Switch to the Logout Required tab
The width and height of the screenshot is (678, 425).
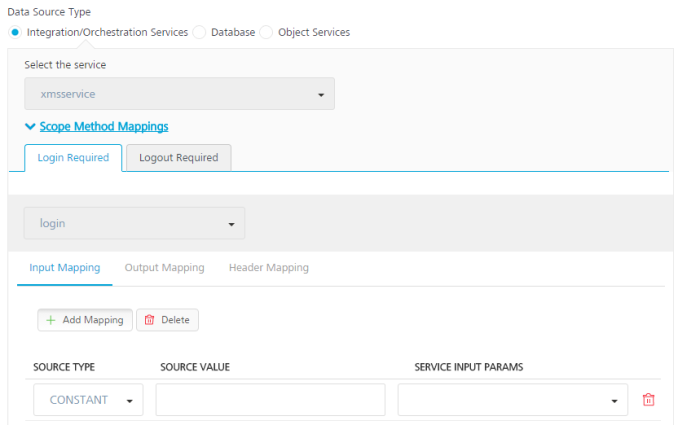point(179,158)
